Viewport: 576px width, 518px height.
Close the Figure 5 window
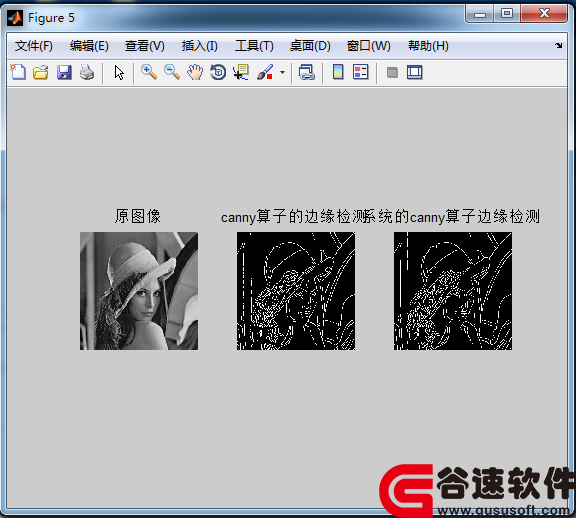(x=544, y=14)
